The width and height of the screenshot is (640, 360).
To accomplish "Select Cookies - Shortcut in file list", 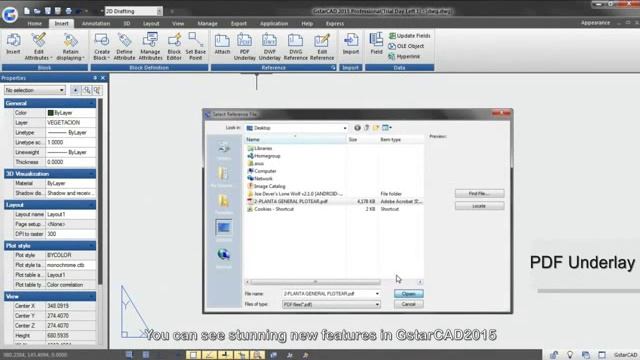I will (x=270, y=209).
